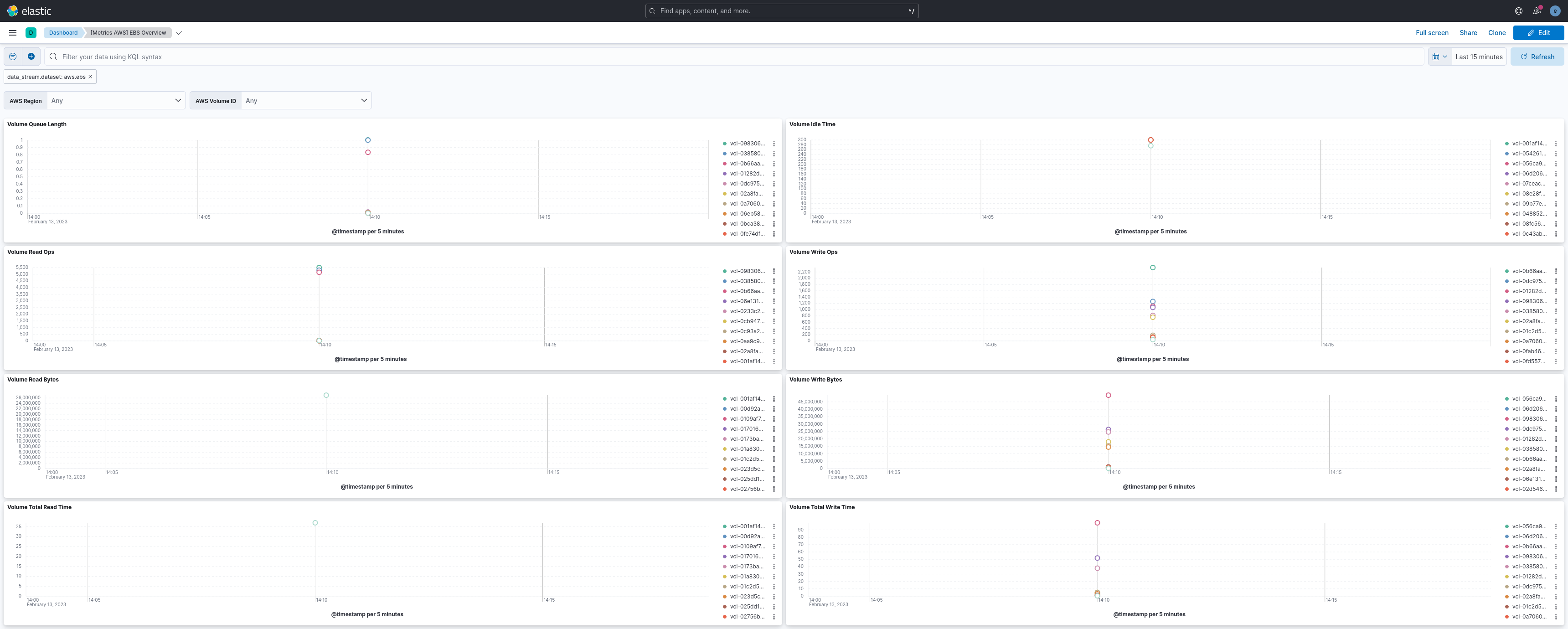Toggle vol-098306 series in Volume Queue Length legend
This screenshot has width=1568, height=629.
click(x=747, y=144)
